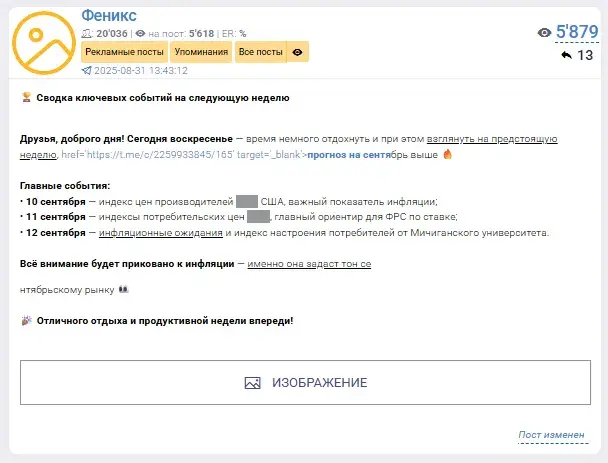Click the views eye icon near 5'879
This screenshot has height=463, width=608.
coord(544,33)
